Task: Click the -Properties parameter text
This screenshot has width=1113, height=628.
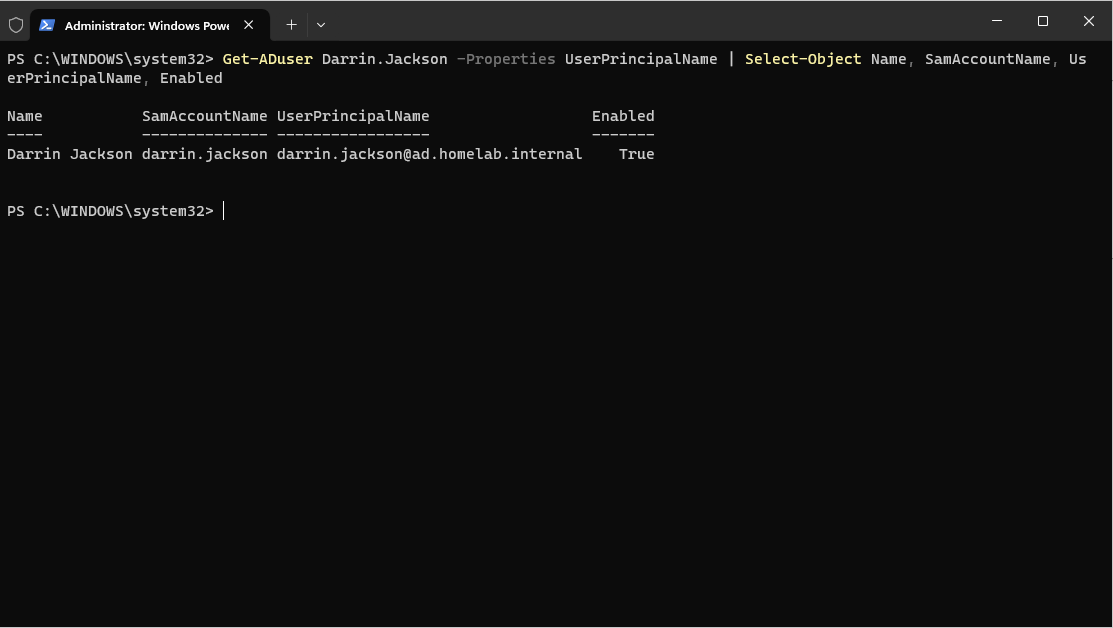Action: (x=506, y=59)
